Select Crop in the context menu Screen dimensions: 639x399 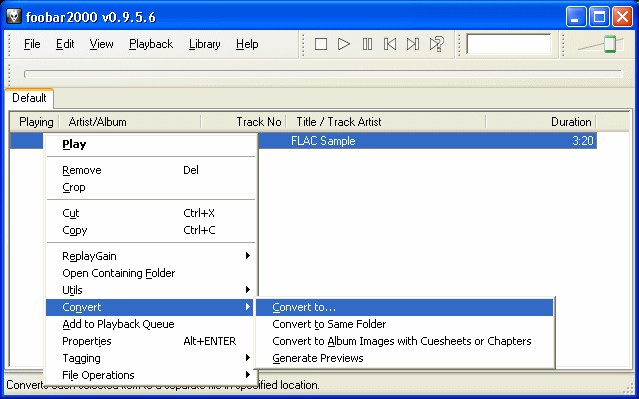click(152, 187)
